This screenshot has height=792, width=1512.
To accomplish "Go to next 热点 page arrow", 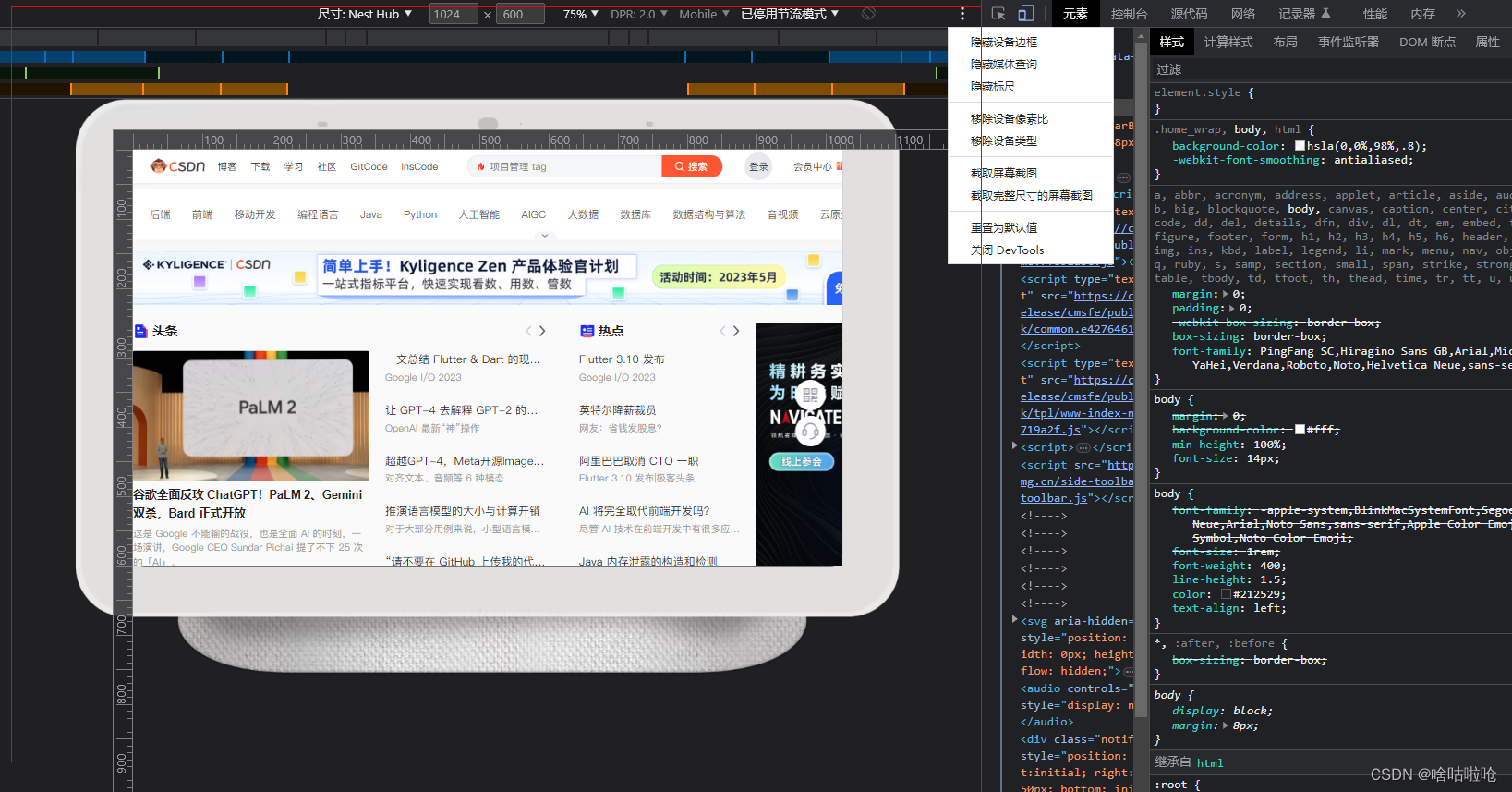I will (736, 331).
